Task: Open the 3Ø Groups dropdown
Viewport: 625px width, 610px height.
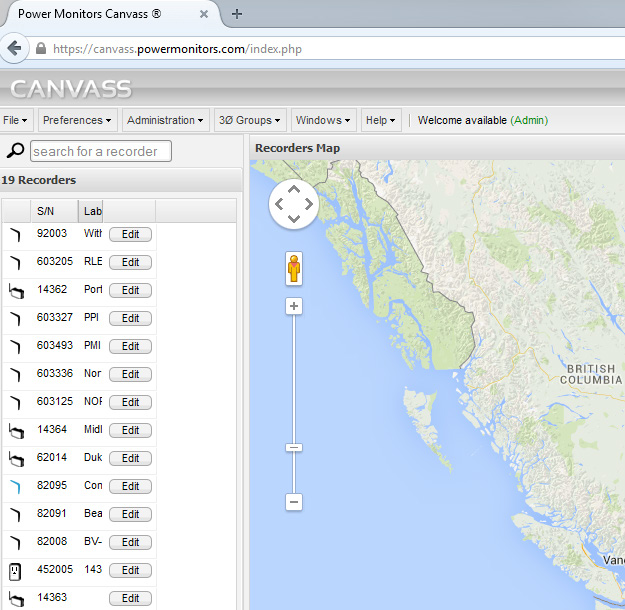Action: (250, 120)
